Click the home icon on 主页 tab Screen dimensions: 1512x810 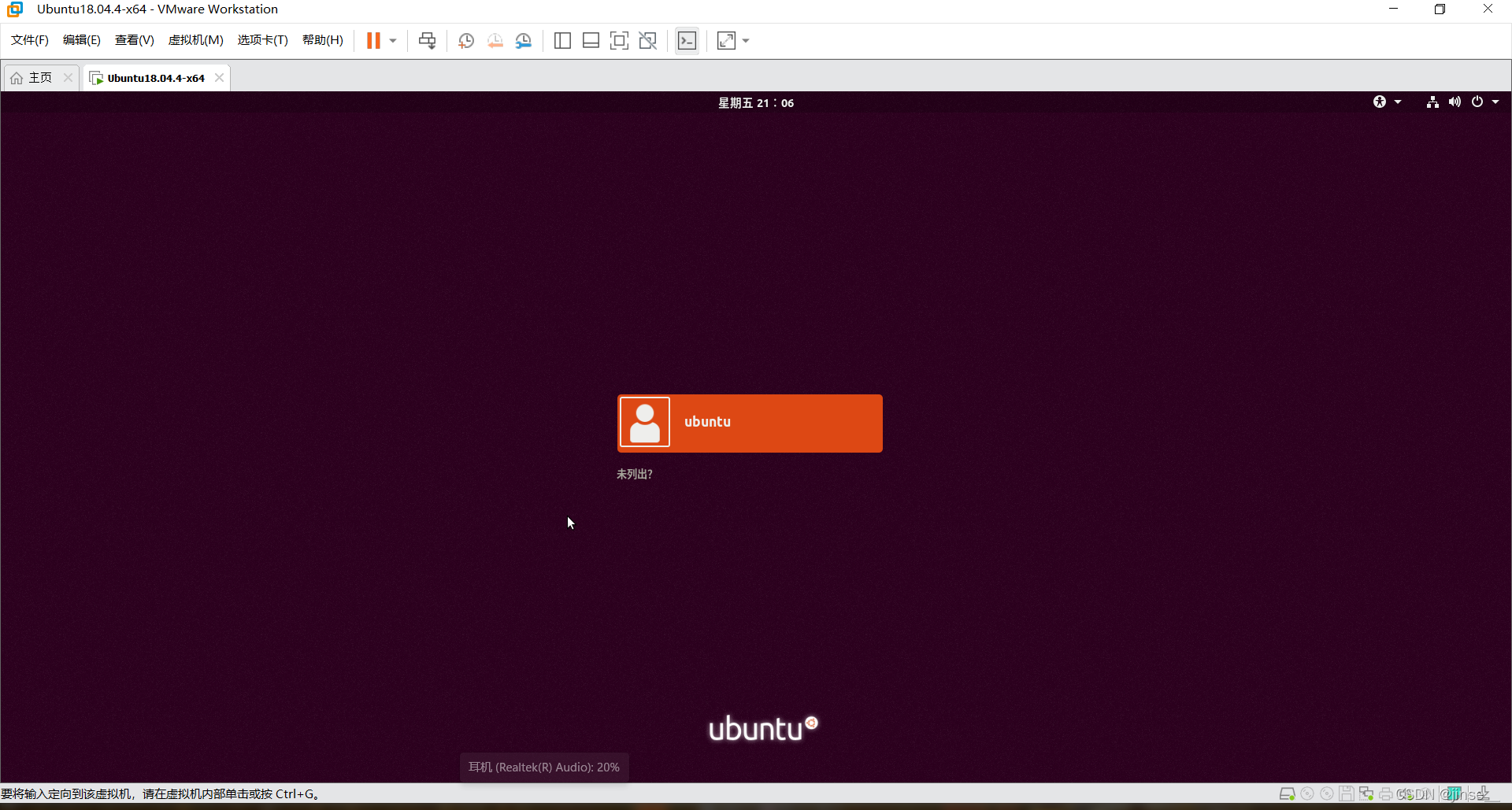[17, 78]
